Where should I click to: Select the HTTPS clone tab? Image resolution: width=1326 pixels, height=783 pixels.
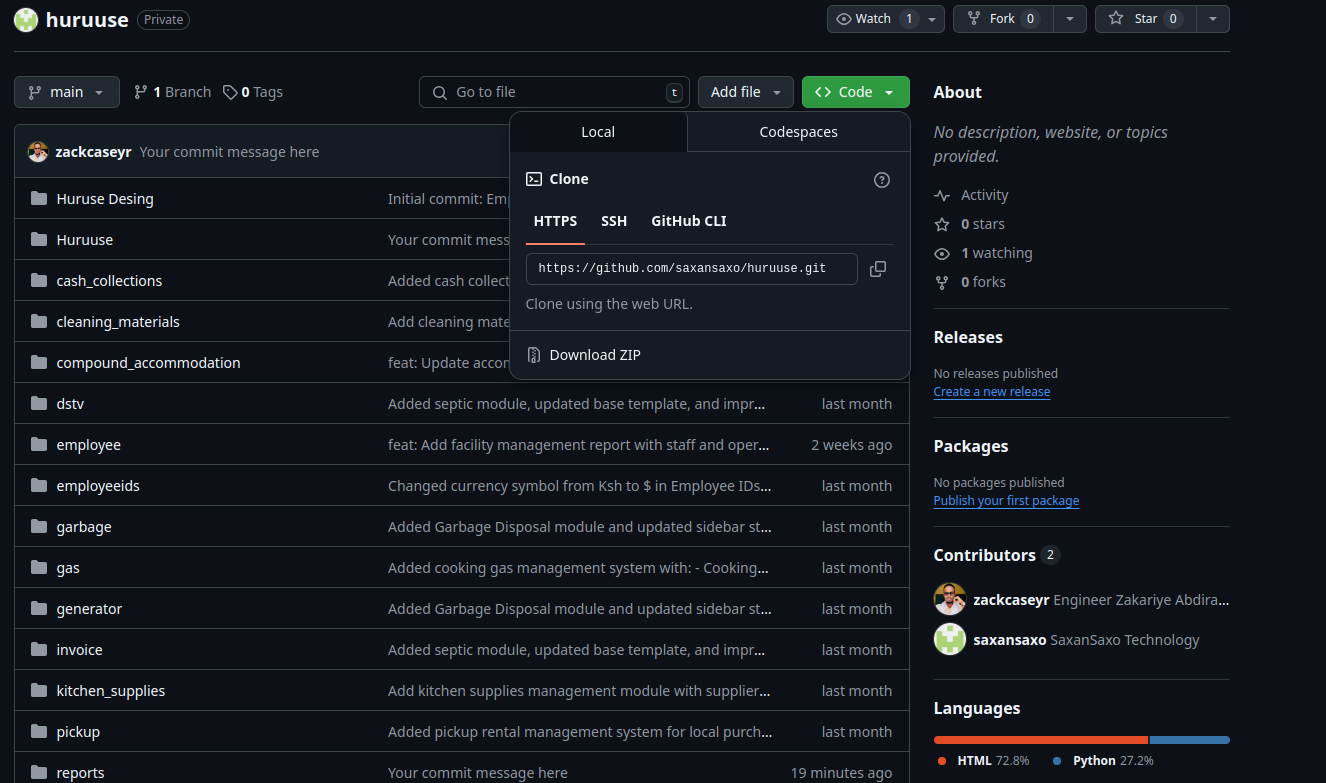tap(555, 221)
